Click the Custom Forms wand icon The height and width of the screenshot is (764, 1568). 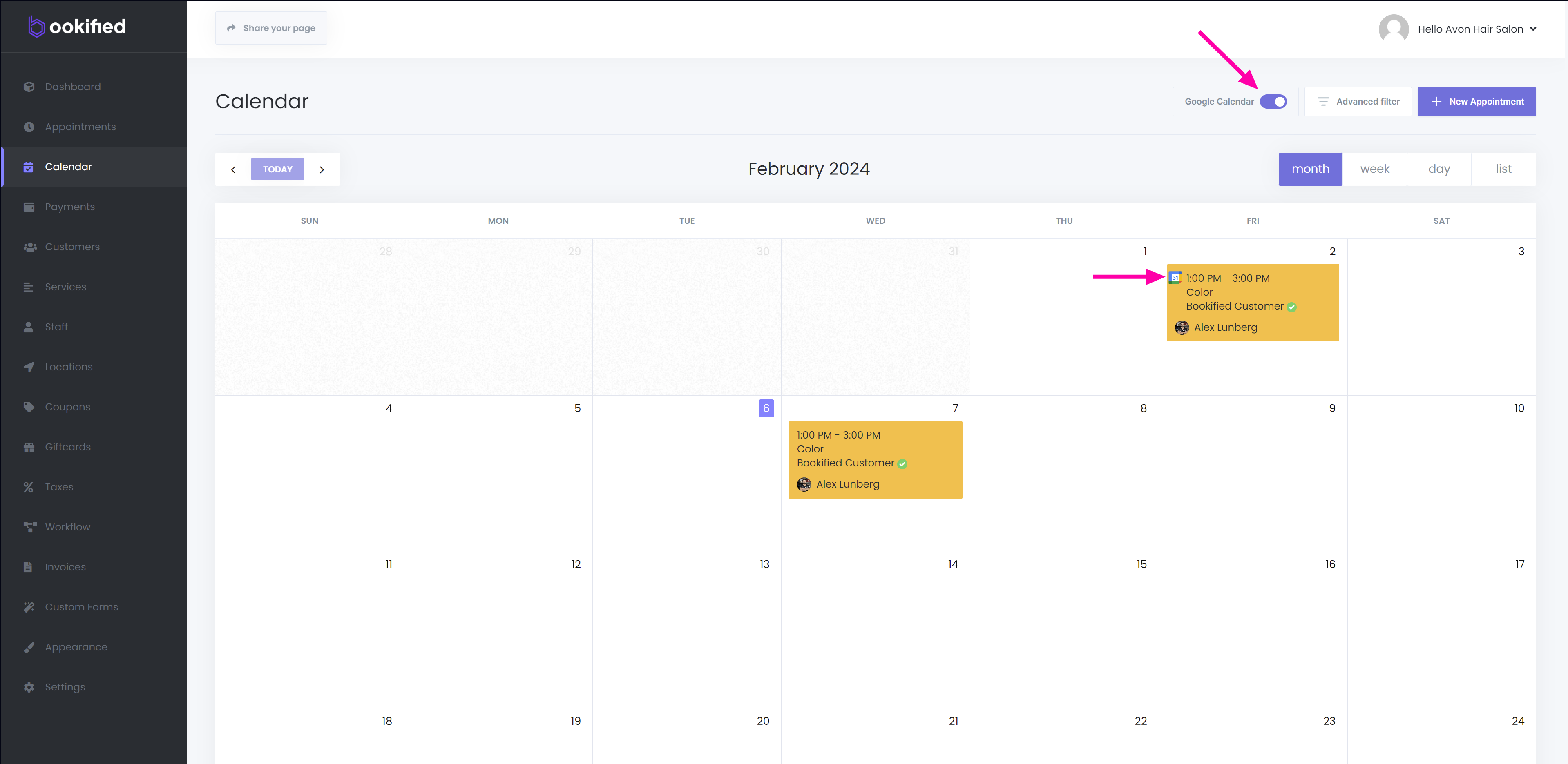click(29, 607)
